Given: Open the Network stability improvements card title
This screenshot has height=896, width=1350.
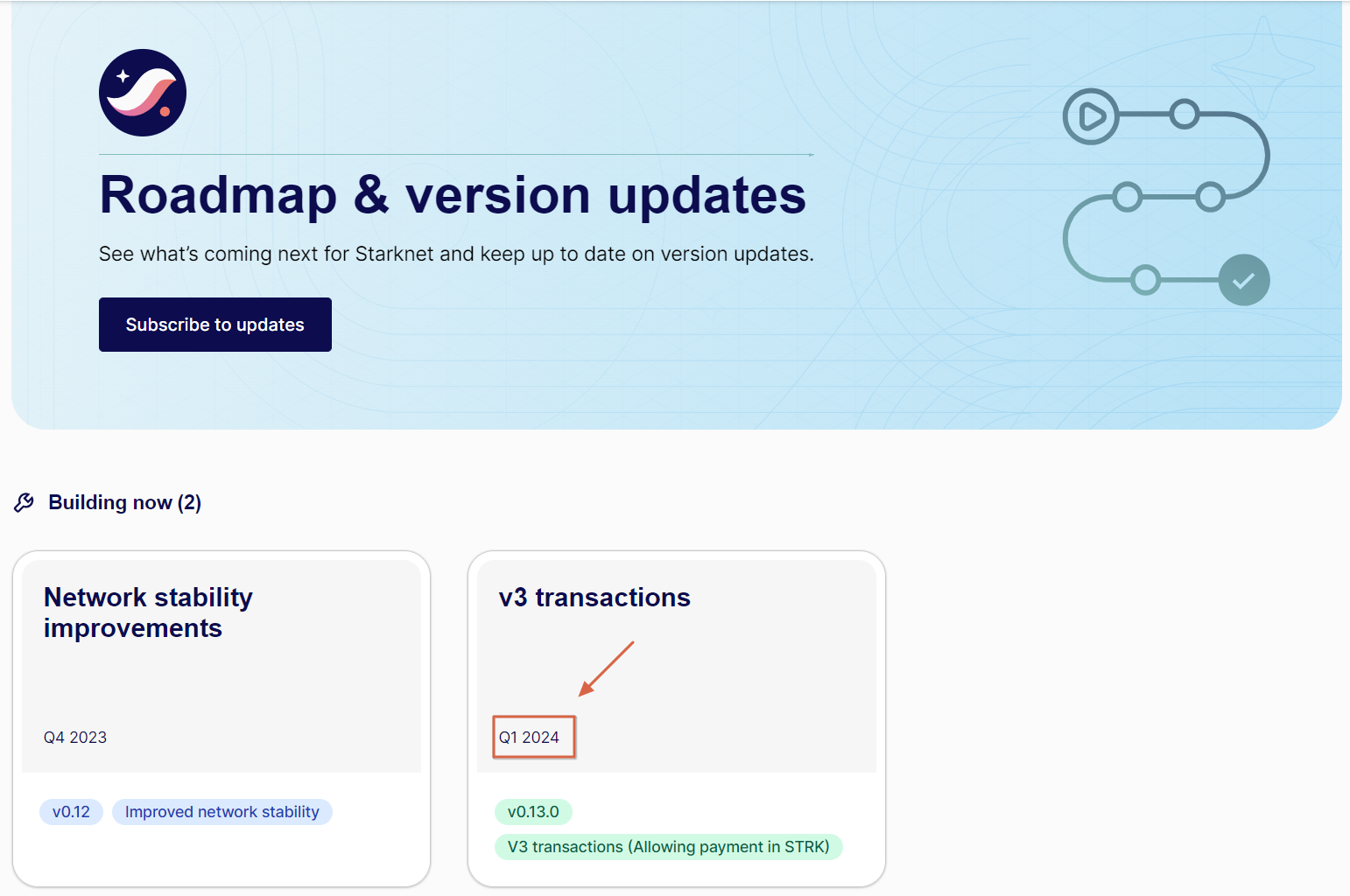Looking at the screenshot, I should tap(148, 612).
